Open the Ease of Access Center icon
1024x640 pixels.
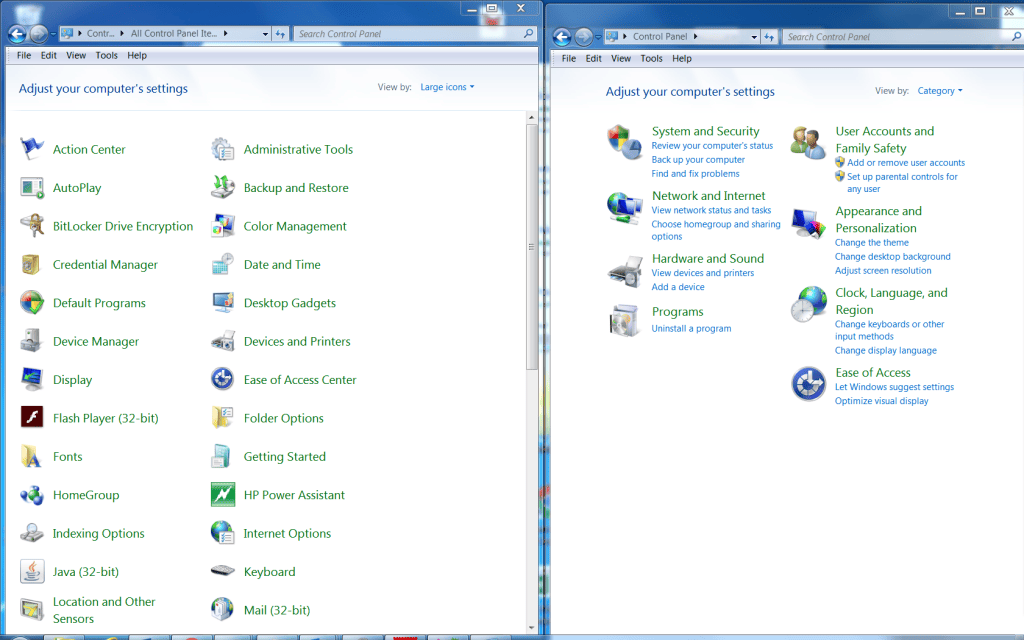(x=223, y=379)
